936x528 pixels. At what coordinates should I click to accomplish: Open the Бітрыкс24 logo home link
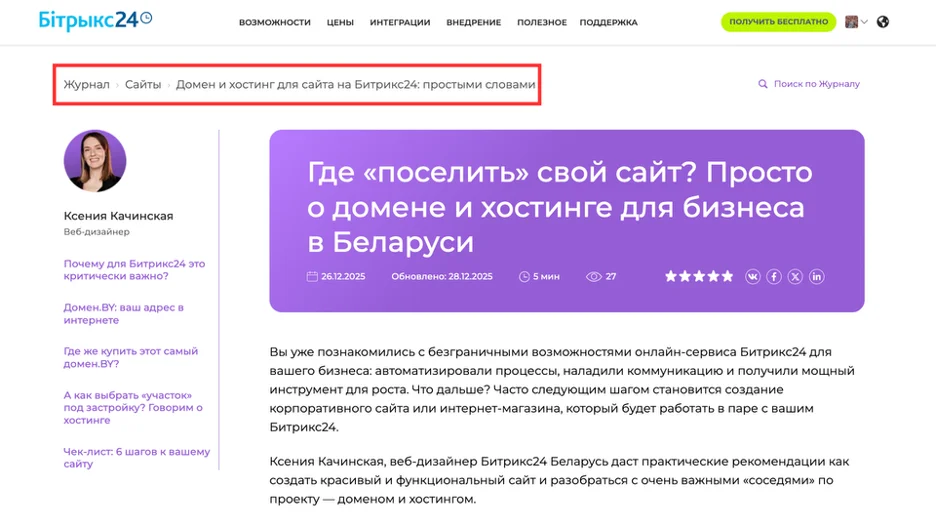pos(95,20)
